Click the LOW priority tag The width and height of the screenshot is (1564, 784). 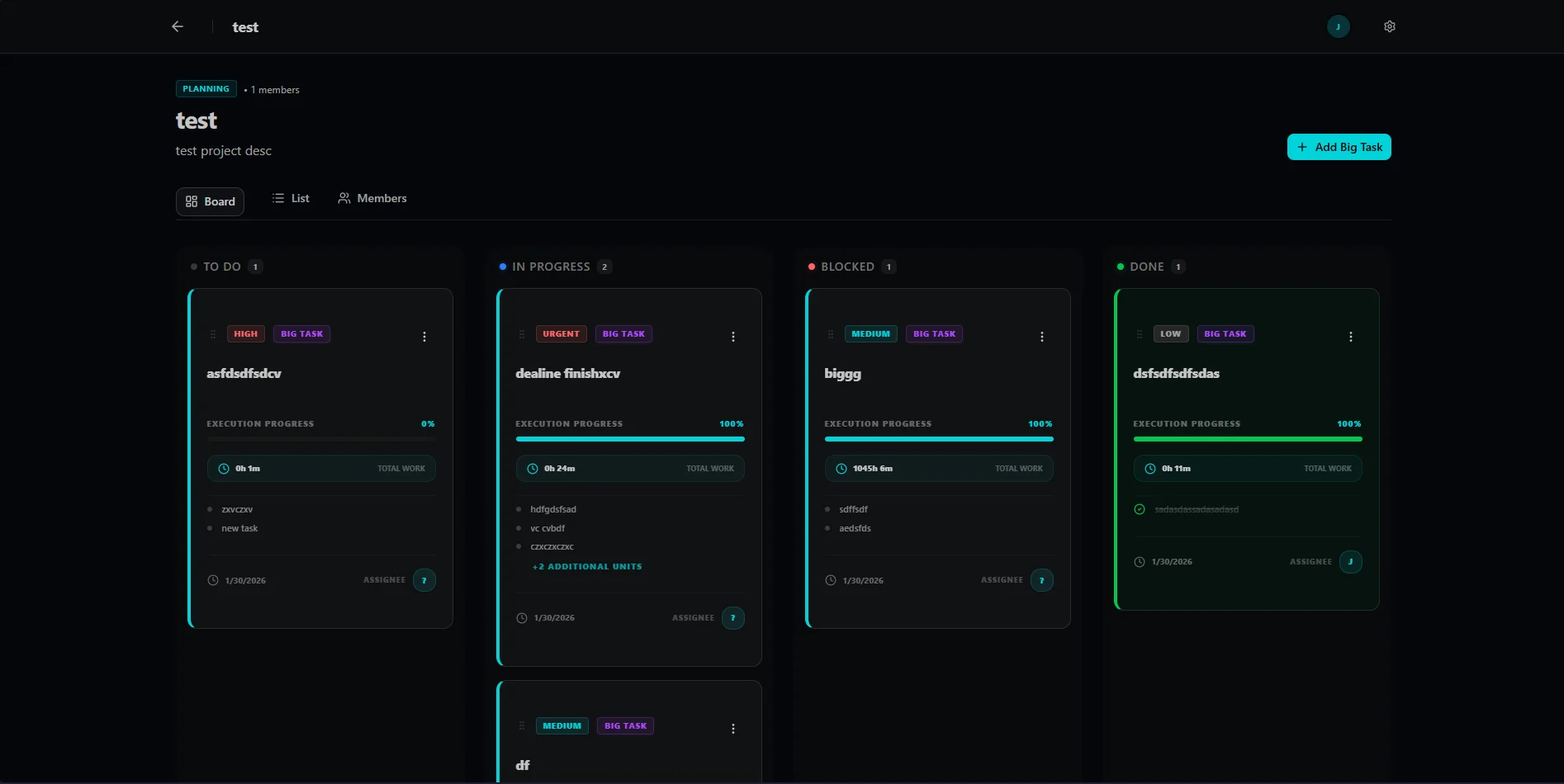[x=1171, y=334]
